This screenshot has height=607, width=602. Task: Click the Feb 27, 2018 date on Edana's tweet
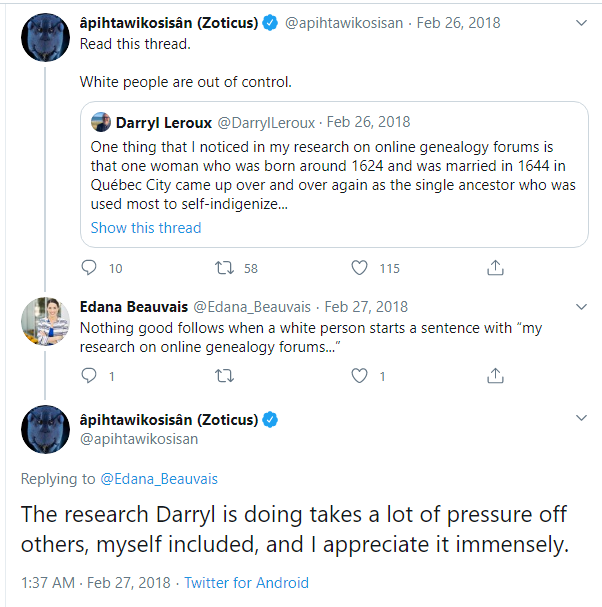click(x=366, y=307)
